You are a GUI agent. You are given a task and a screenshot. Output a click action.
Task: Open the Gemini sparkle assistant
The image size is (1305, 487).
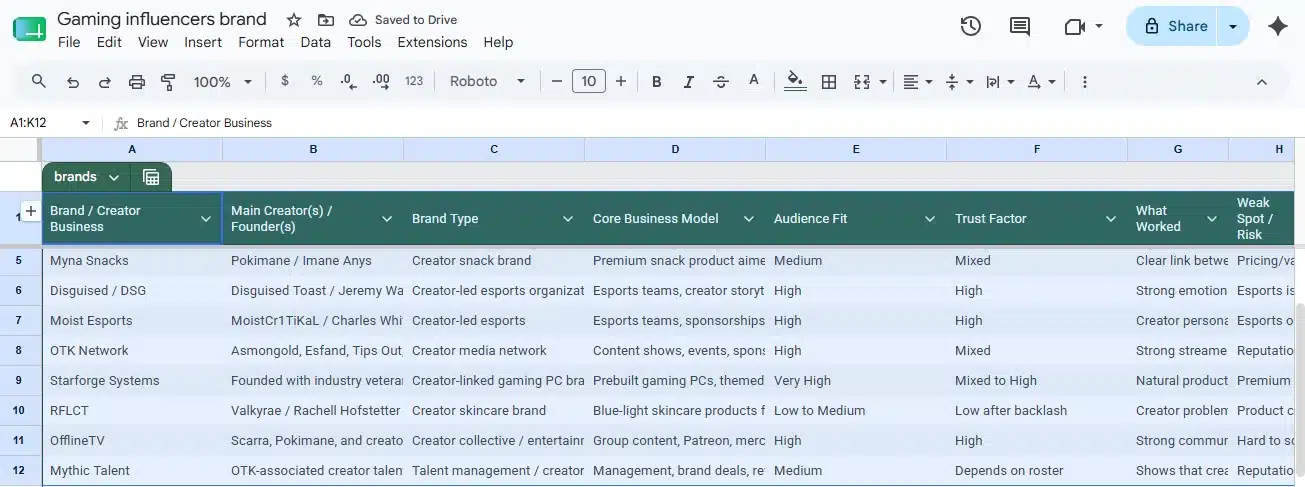[x=1277, y=27]
